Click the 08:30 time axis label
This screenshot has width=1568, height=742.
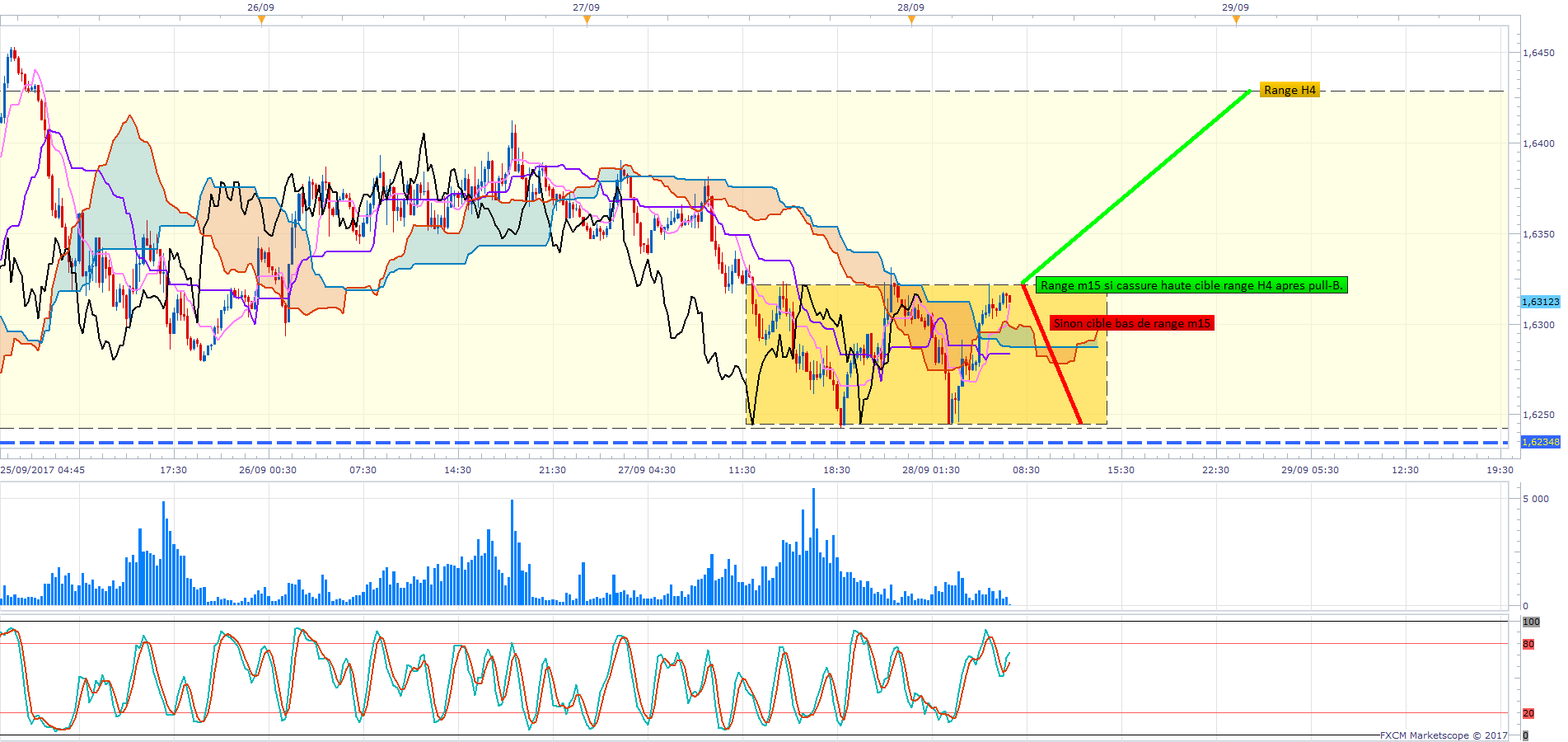point(1026,470)
